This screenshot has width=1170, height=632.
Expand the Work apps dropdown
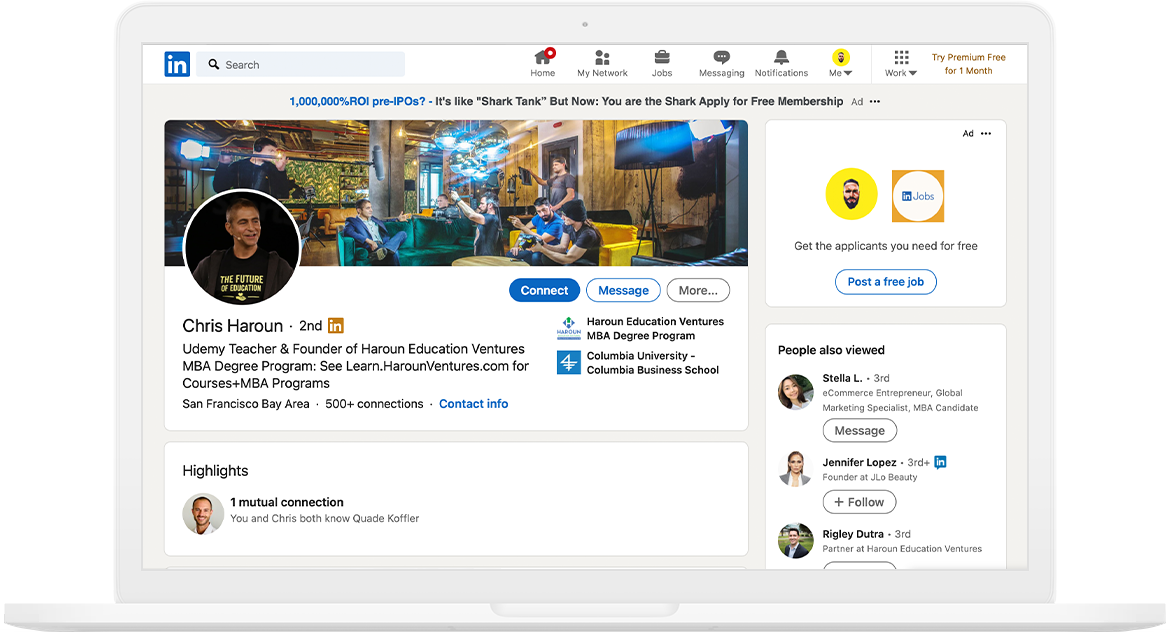coord(901,64)
